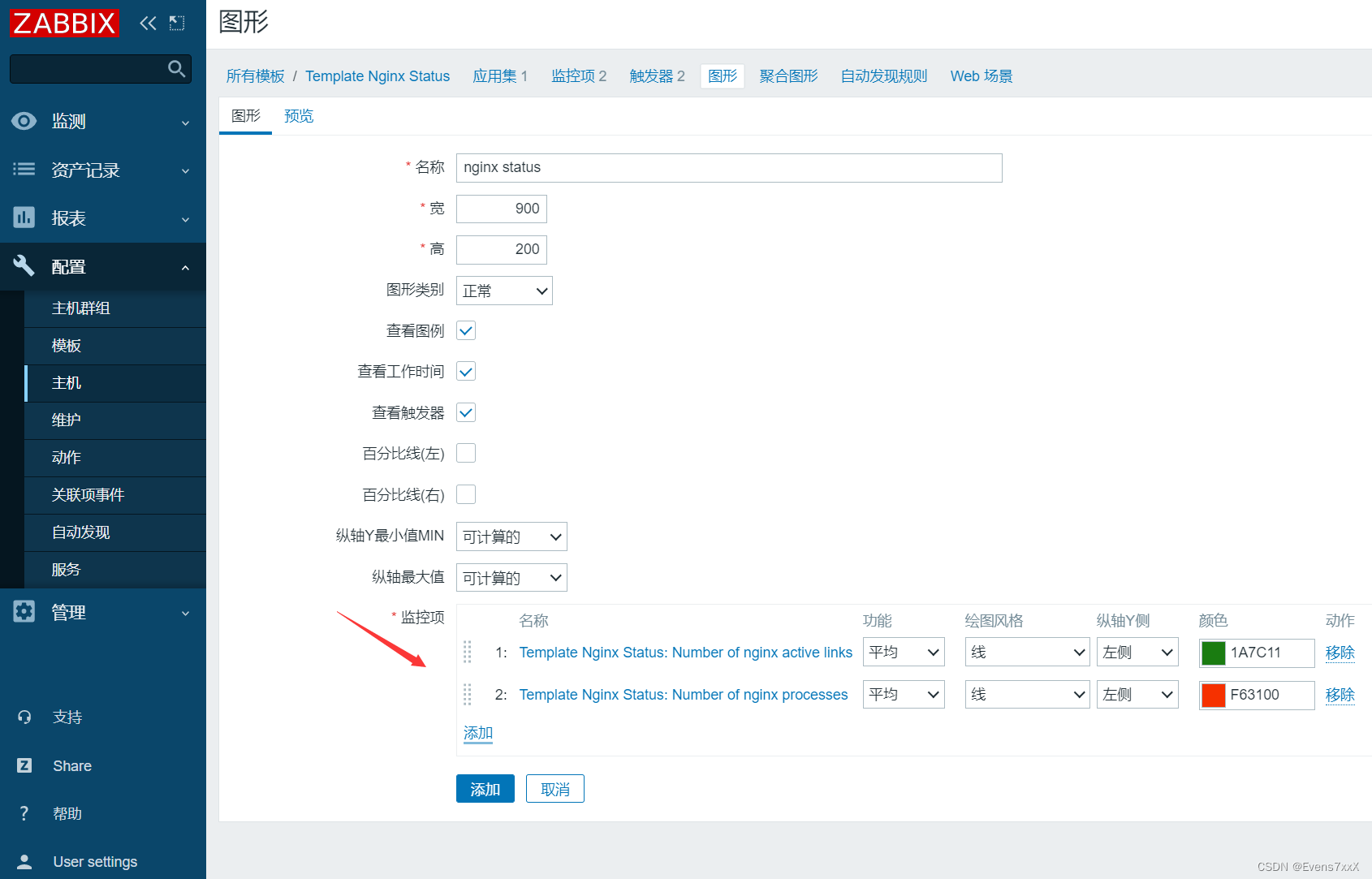Change 纵轴Y最小值MIN dropdown
1372x879 pixels.
point(511,536)
